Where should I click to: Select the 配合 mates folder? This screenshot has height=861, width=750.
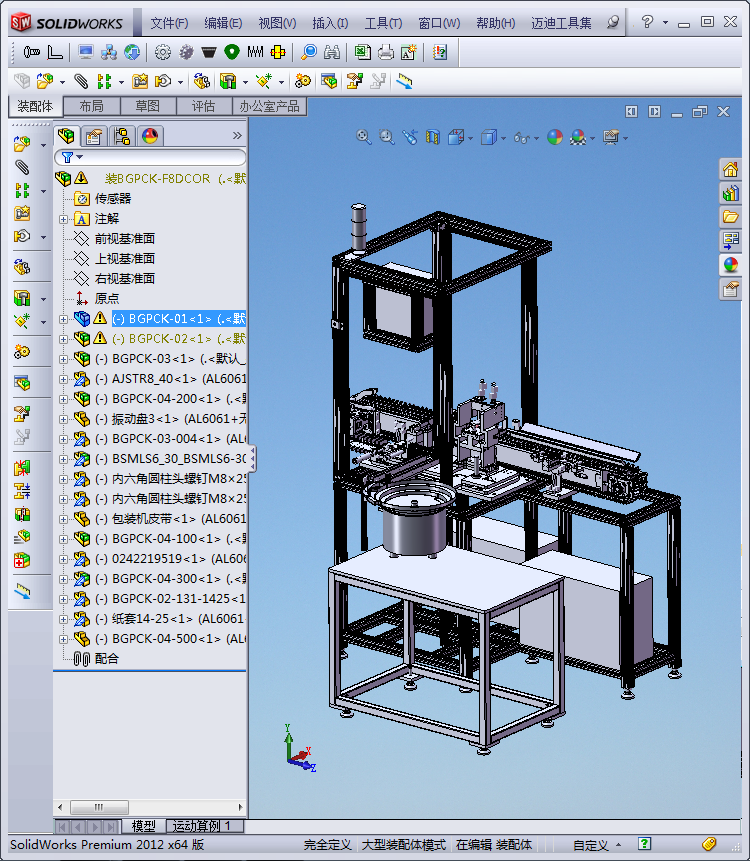coord(107,658)
